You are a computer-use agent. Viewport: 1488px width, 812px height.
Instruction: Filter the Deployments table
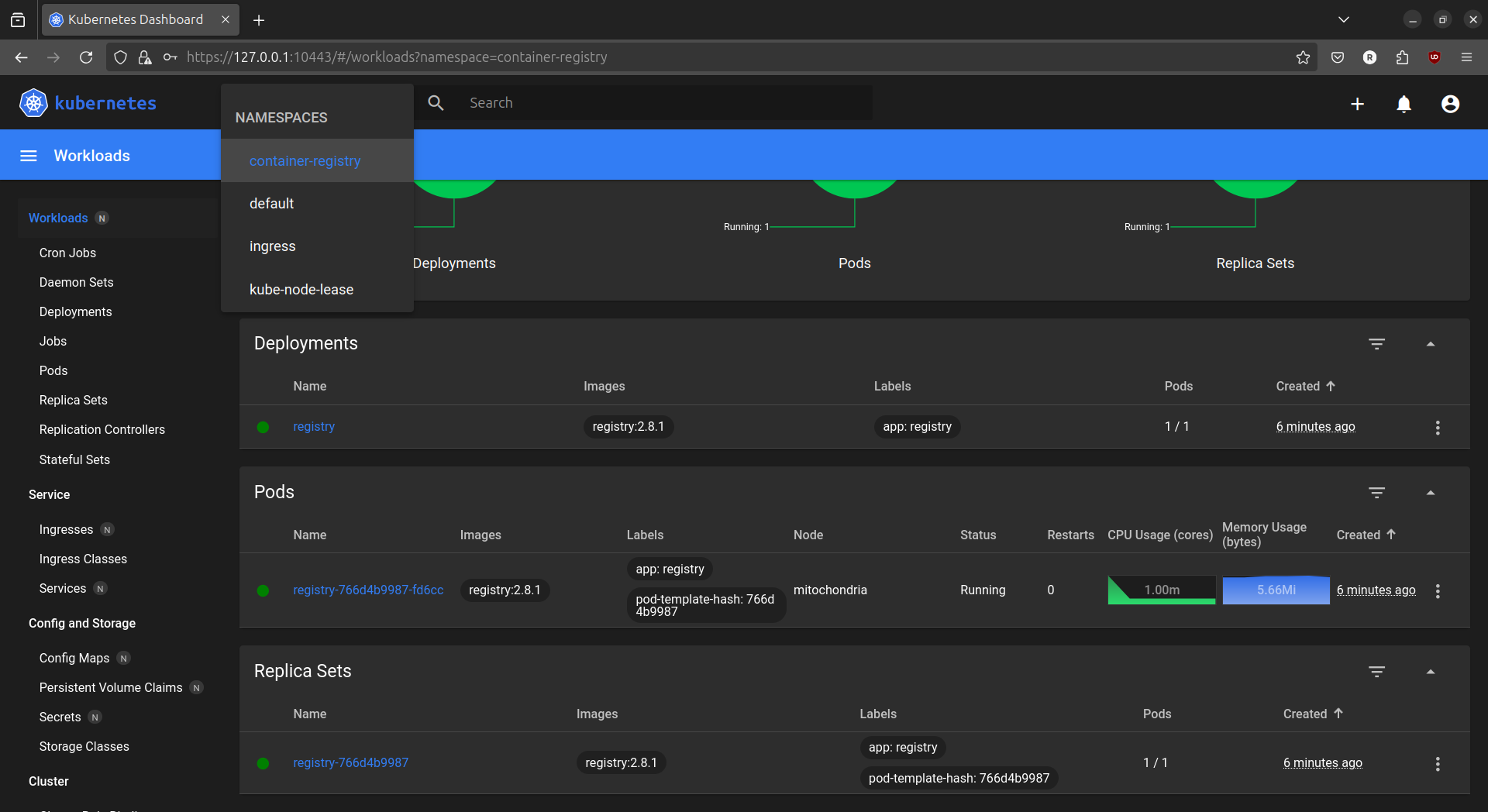click(1376, 344)
